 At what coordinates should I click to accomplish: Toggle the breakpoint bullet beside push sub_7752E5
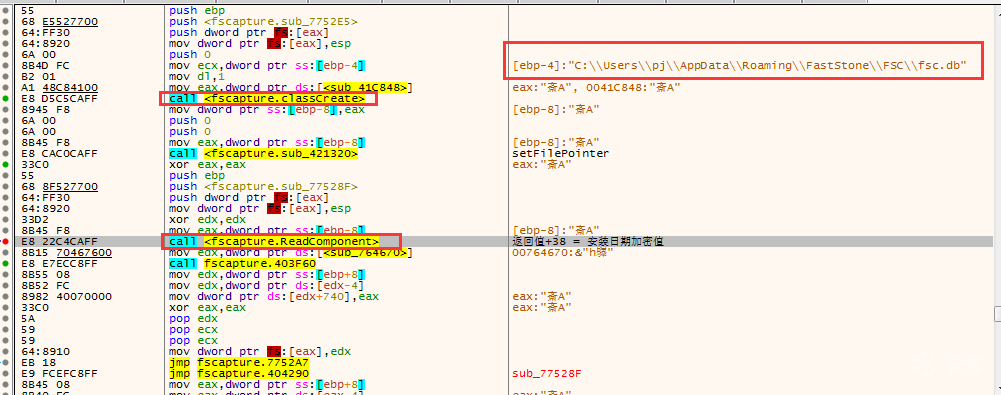pos(6,22)
